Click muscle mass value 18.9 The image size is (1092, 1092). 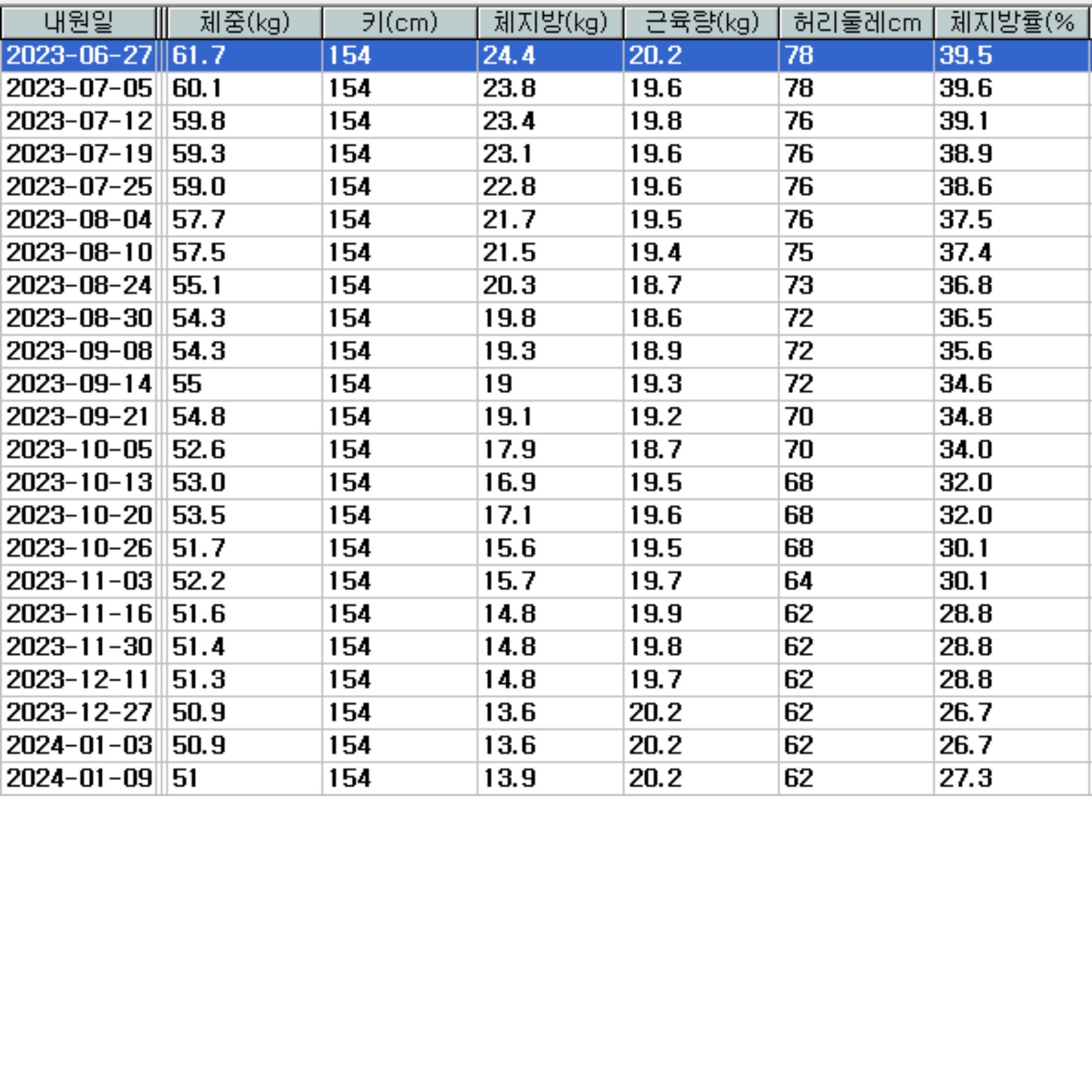click(655, 351)
